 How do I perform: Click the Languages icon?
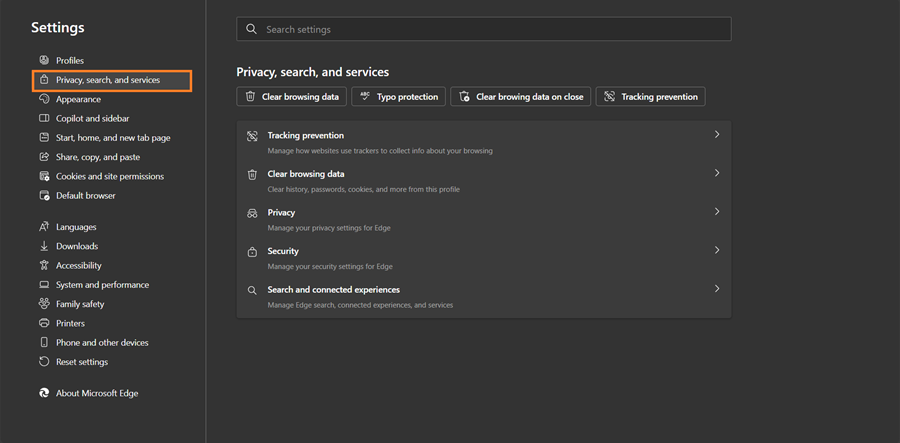(44, 227)
